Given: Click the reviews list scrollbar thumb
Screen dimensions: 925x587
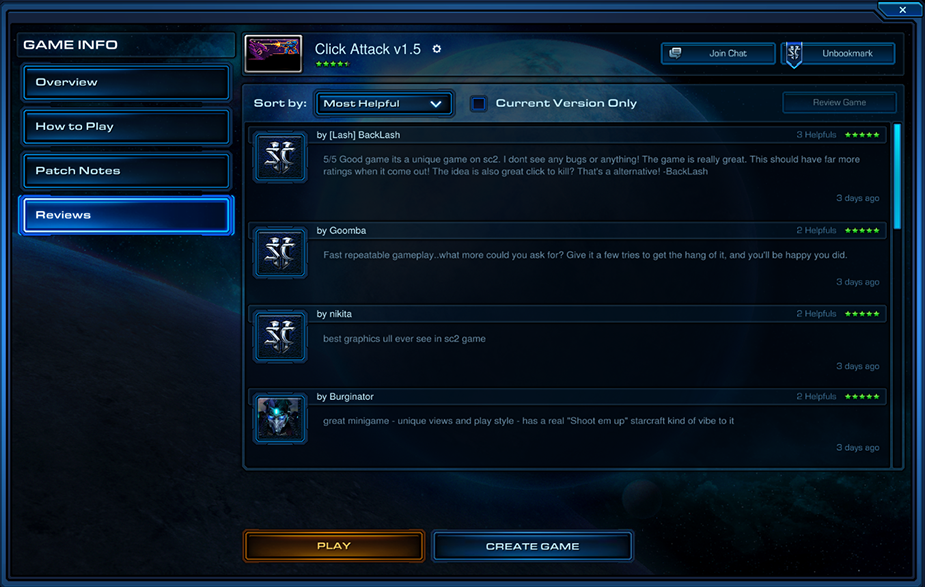Looking at the screenshot, I should pyautogui.click(x=897, y=176).
